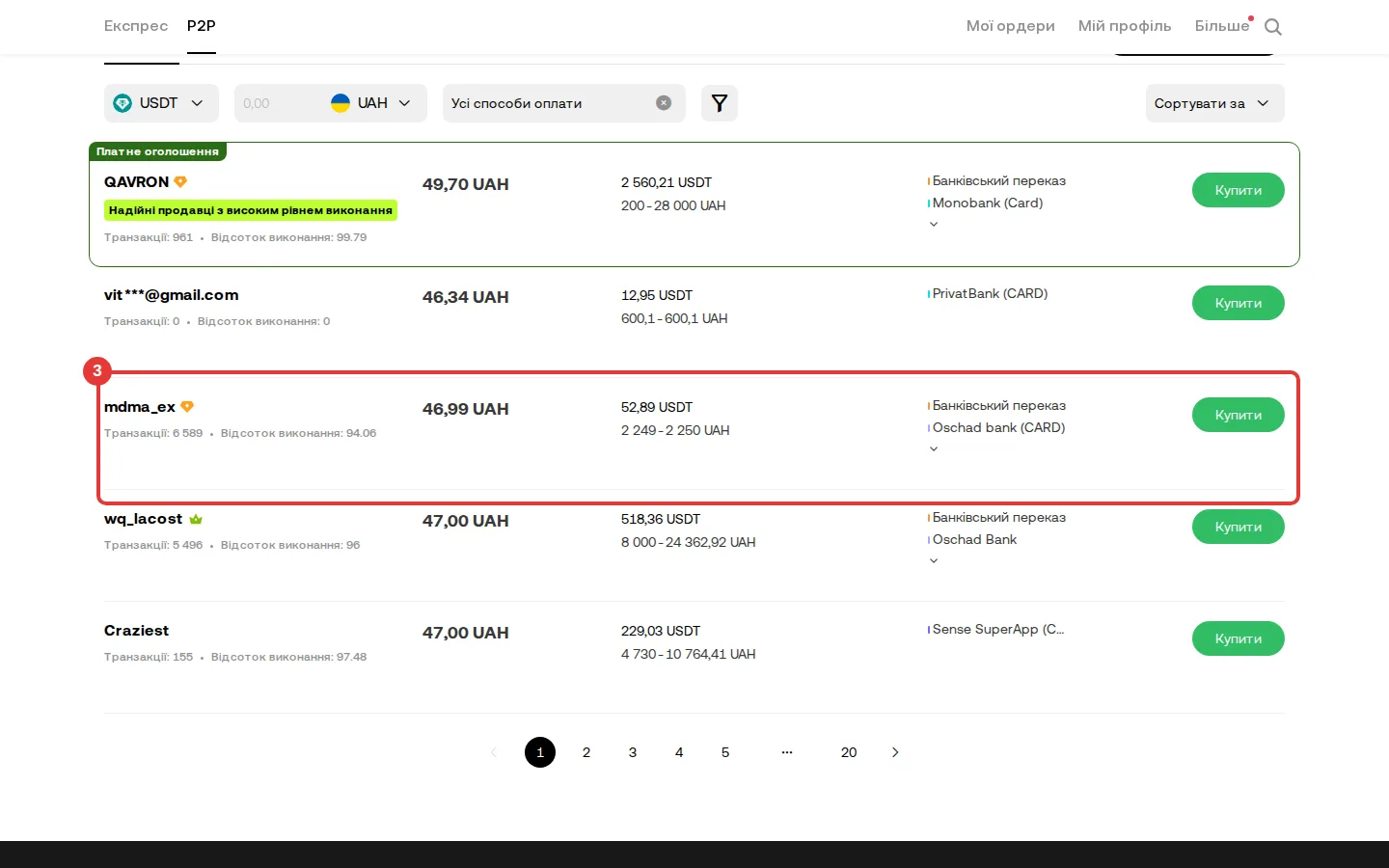Open the 'Сортувати за' sort dropdown
The height and width of the screenshot is (868, 1389).
click(1215, 103)
